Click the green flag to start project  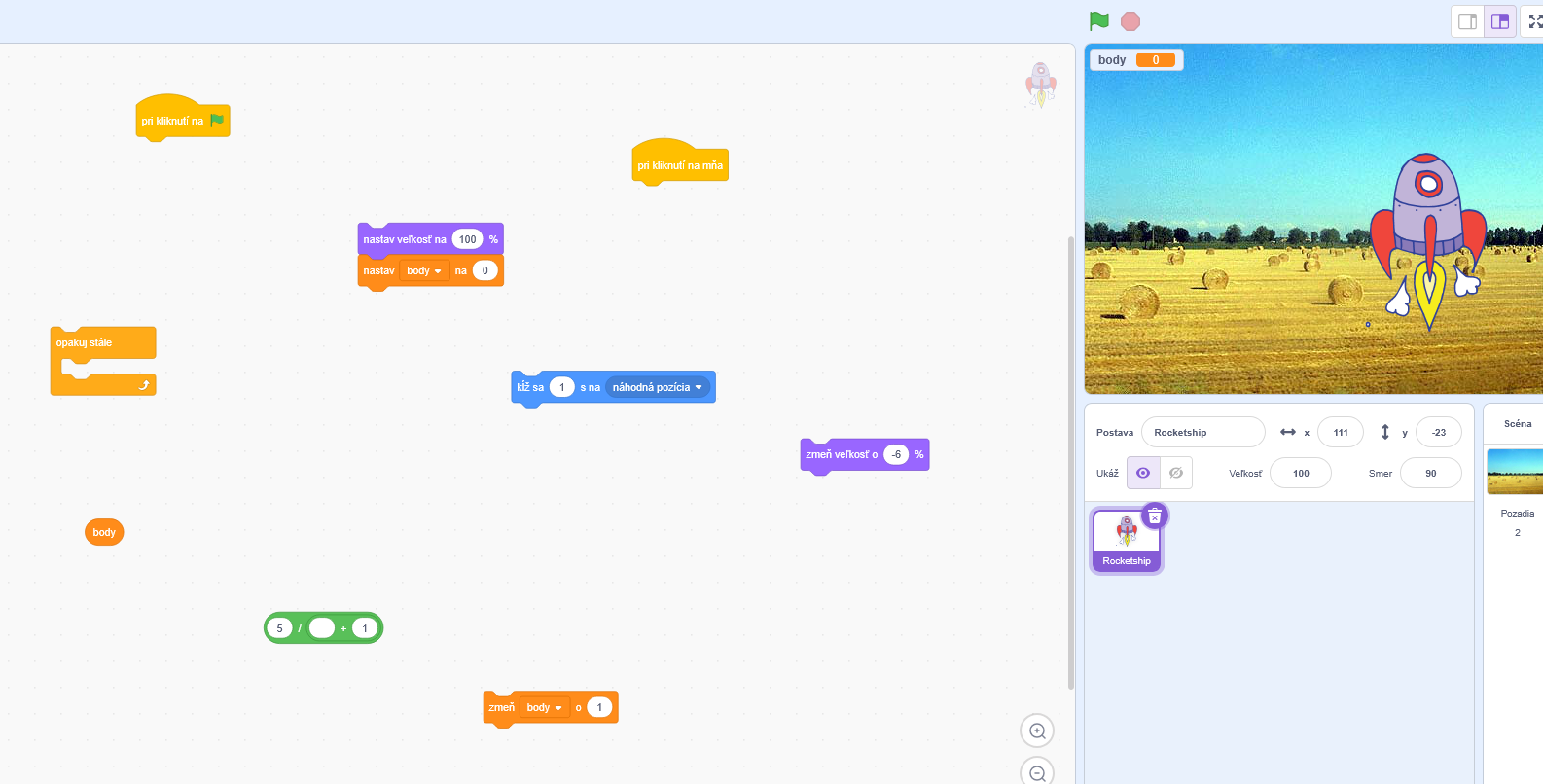tap(1099, 21)
